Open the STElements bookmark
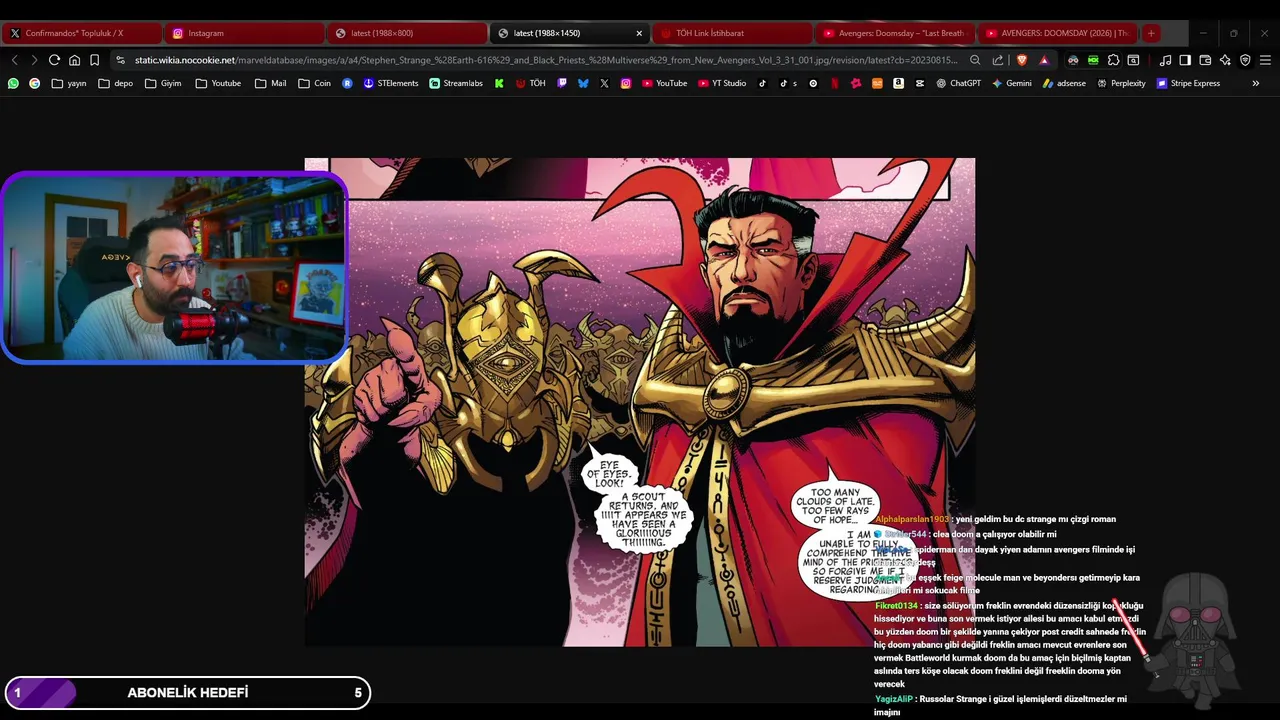This screenshot has height=720, width=1280. pos(391,83)
